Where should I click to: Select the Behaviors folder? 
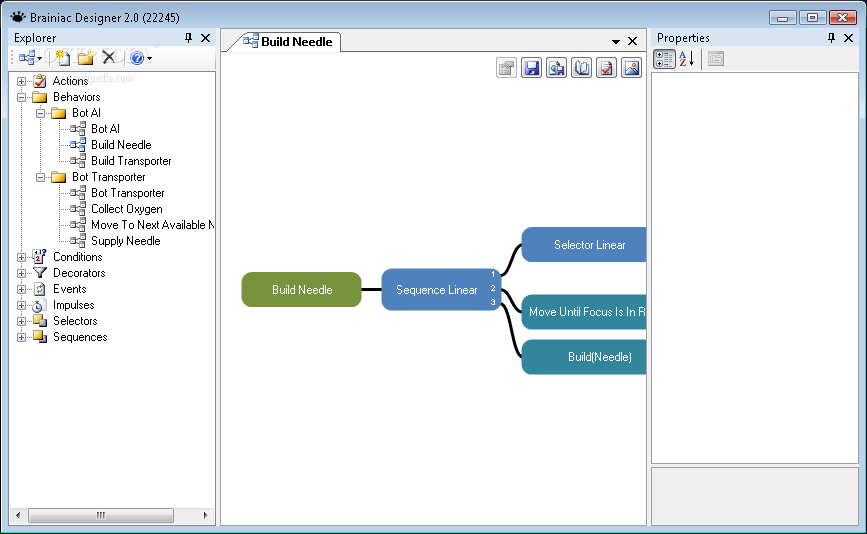click(x=76, y=97)
